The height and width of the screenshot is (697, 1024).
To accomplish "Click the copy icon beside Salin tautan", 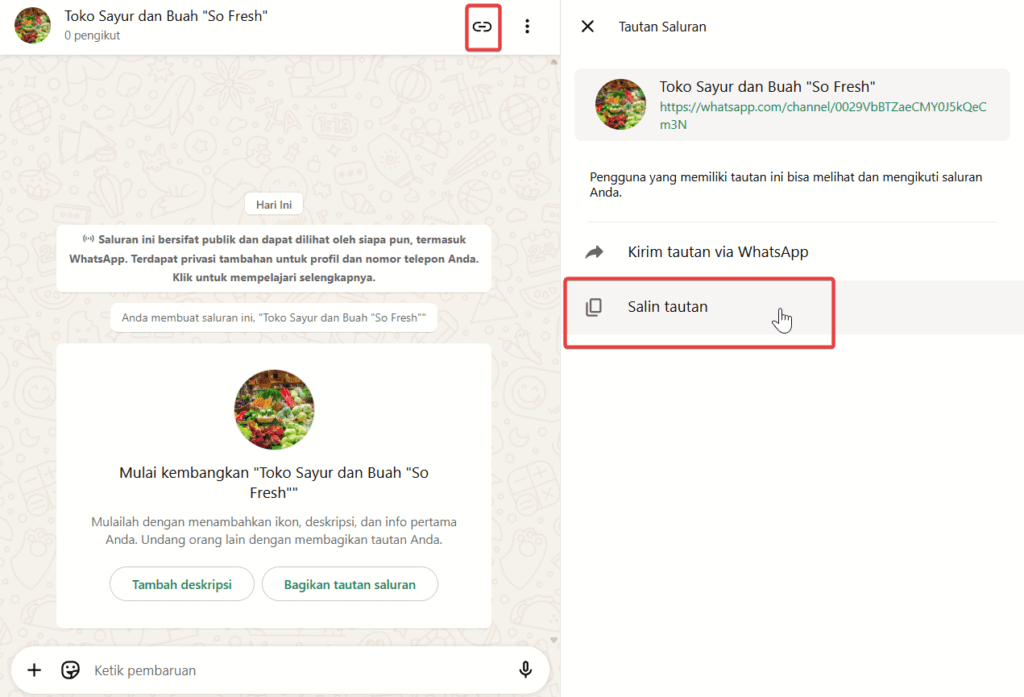I will coord(594,307).
